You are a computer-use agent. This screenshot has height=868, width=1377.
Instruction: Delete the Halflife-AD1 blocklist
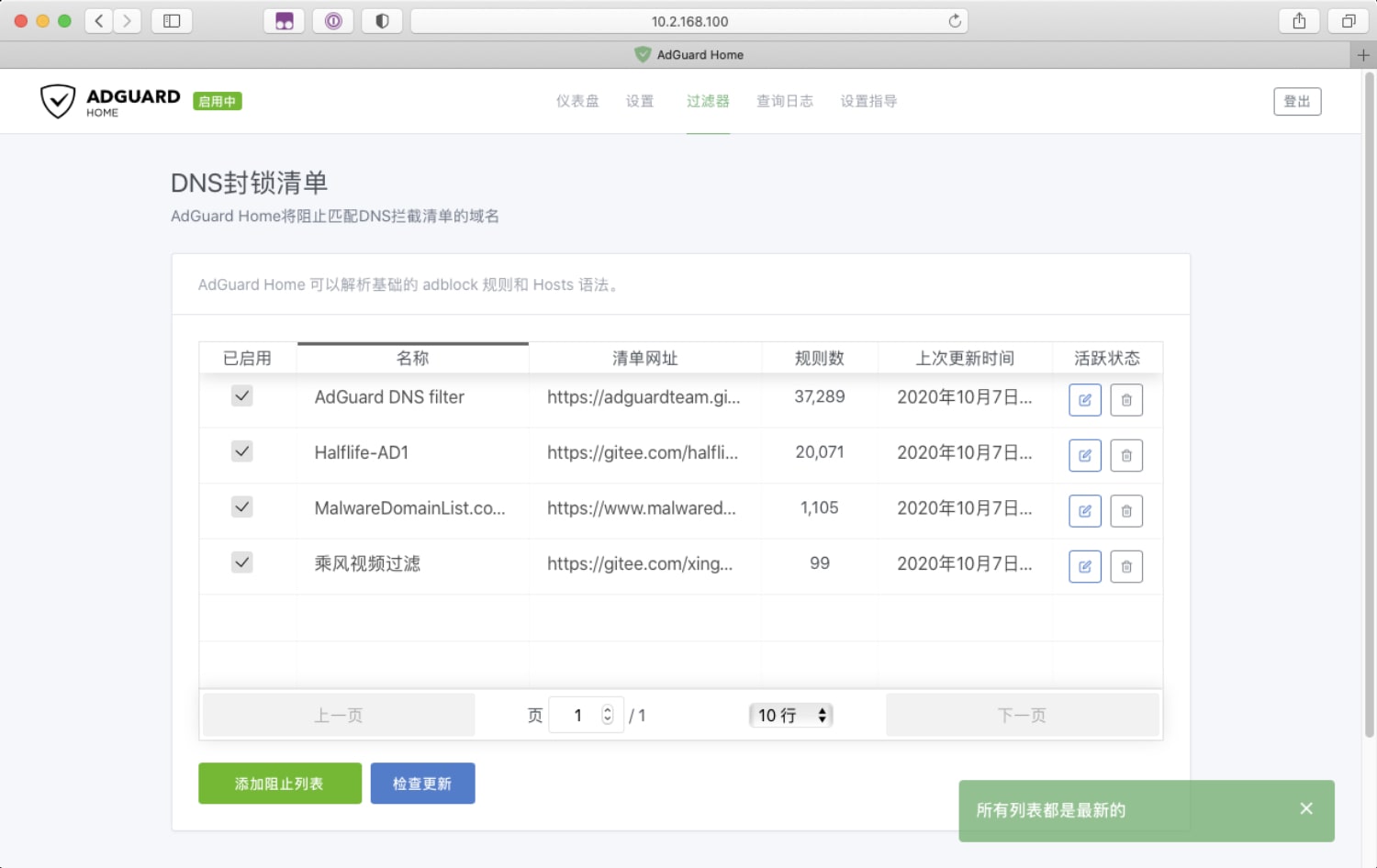coord(1126,455)
